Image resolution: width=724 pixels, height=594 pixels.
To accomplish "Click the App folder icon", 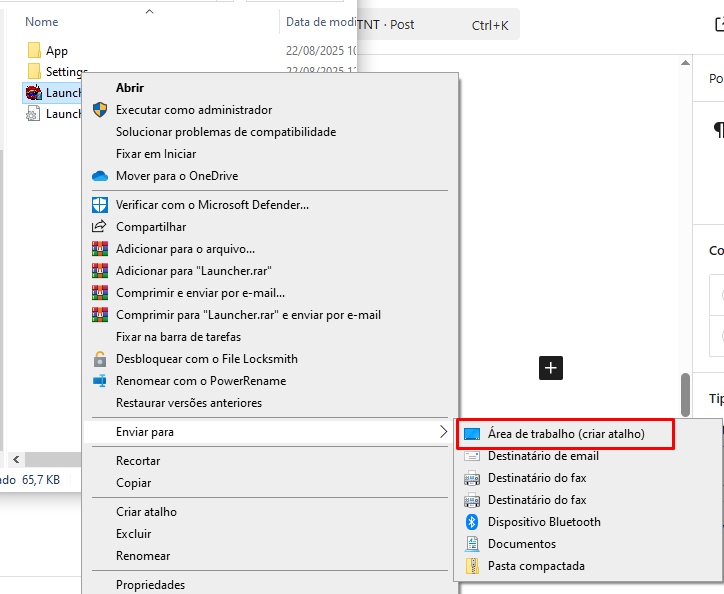I will point(33,51).
